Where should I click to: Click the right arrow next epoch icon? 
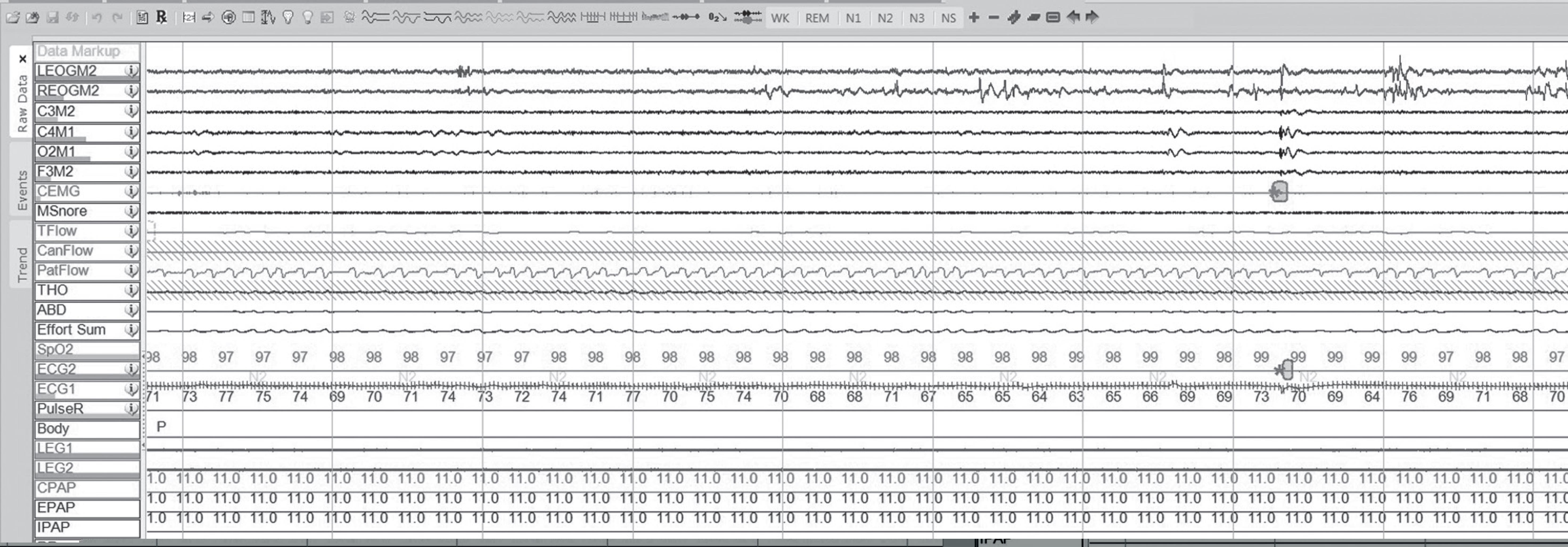pyautogui.click(x=1093, y=17)
